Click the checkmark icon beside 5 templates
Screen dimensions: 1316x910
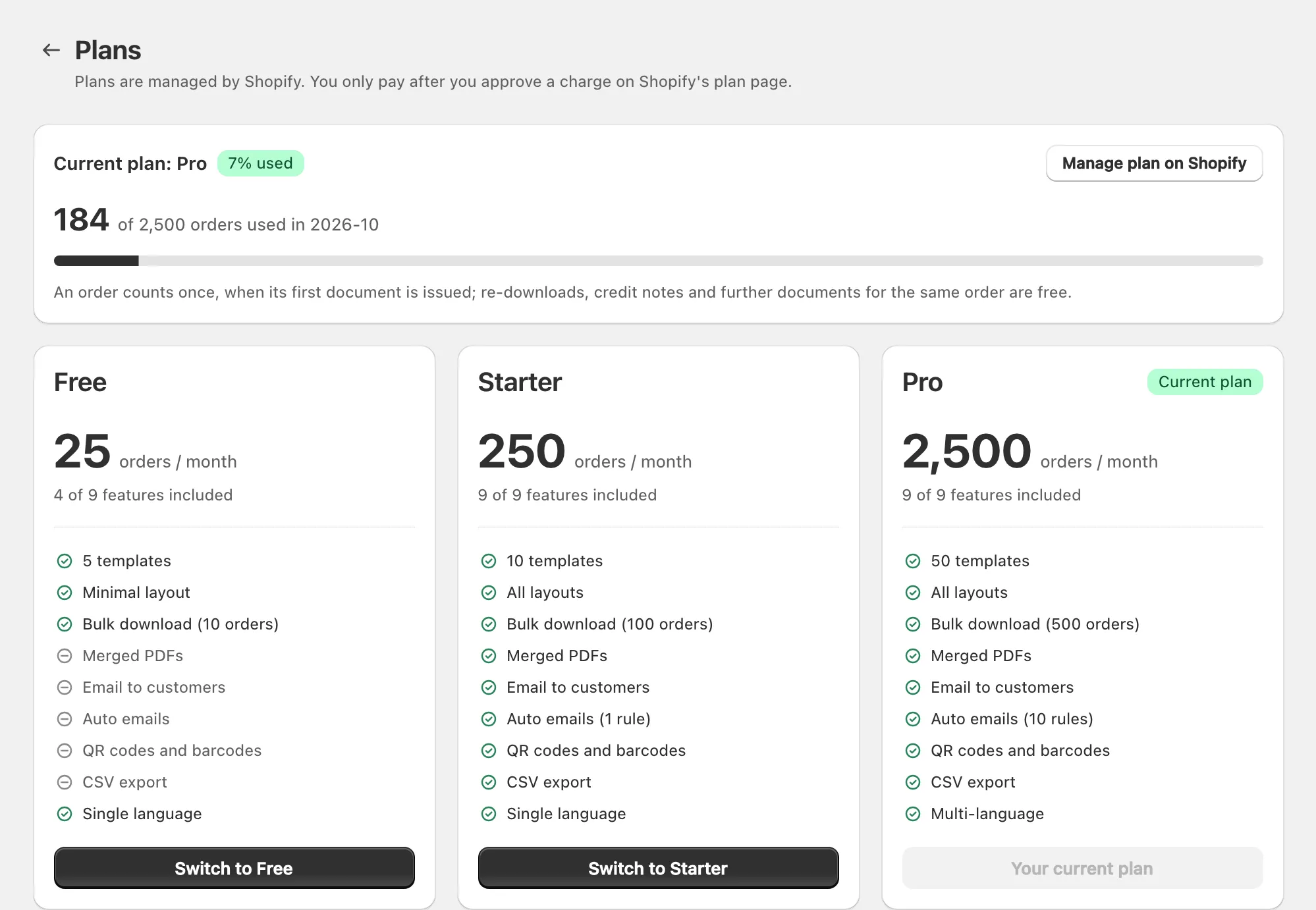point(65,561)
